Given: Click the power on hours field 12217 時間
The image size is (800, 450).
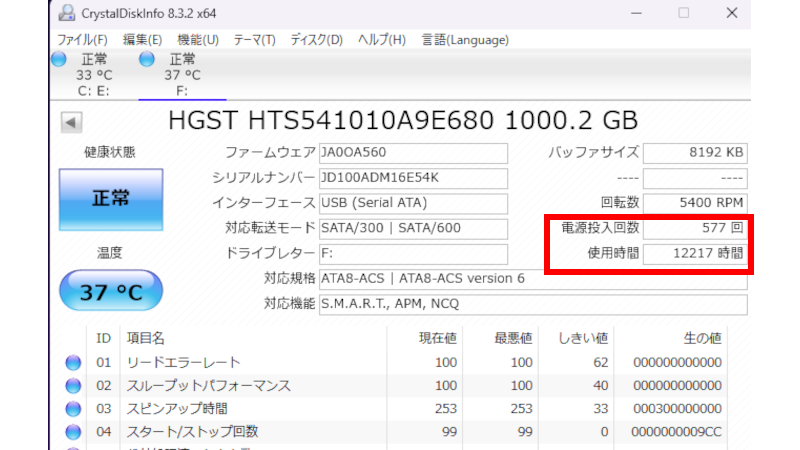Looking at the screenshot, I should (695, 254).
